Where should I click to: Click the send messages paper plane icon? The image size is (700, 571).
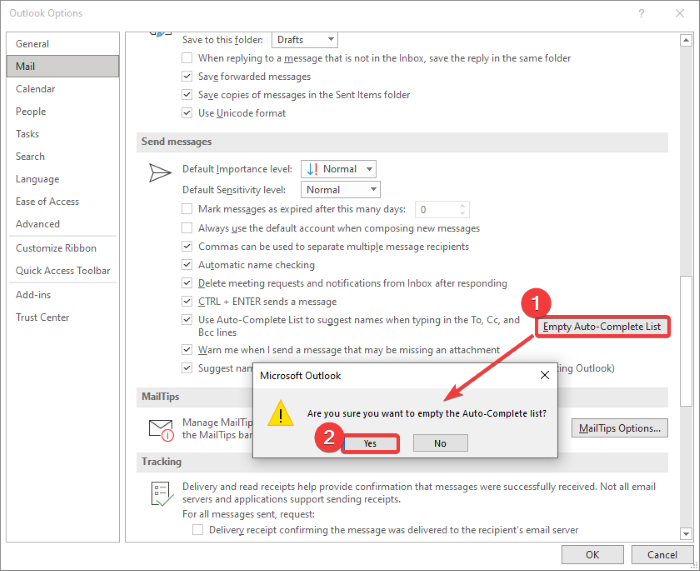pos(159,173)
